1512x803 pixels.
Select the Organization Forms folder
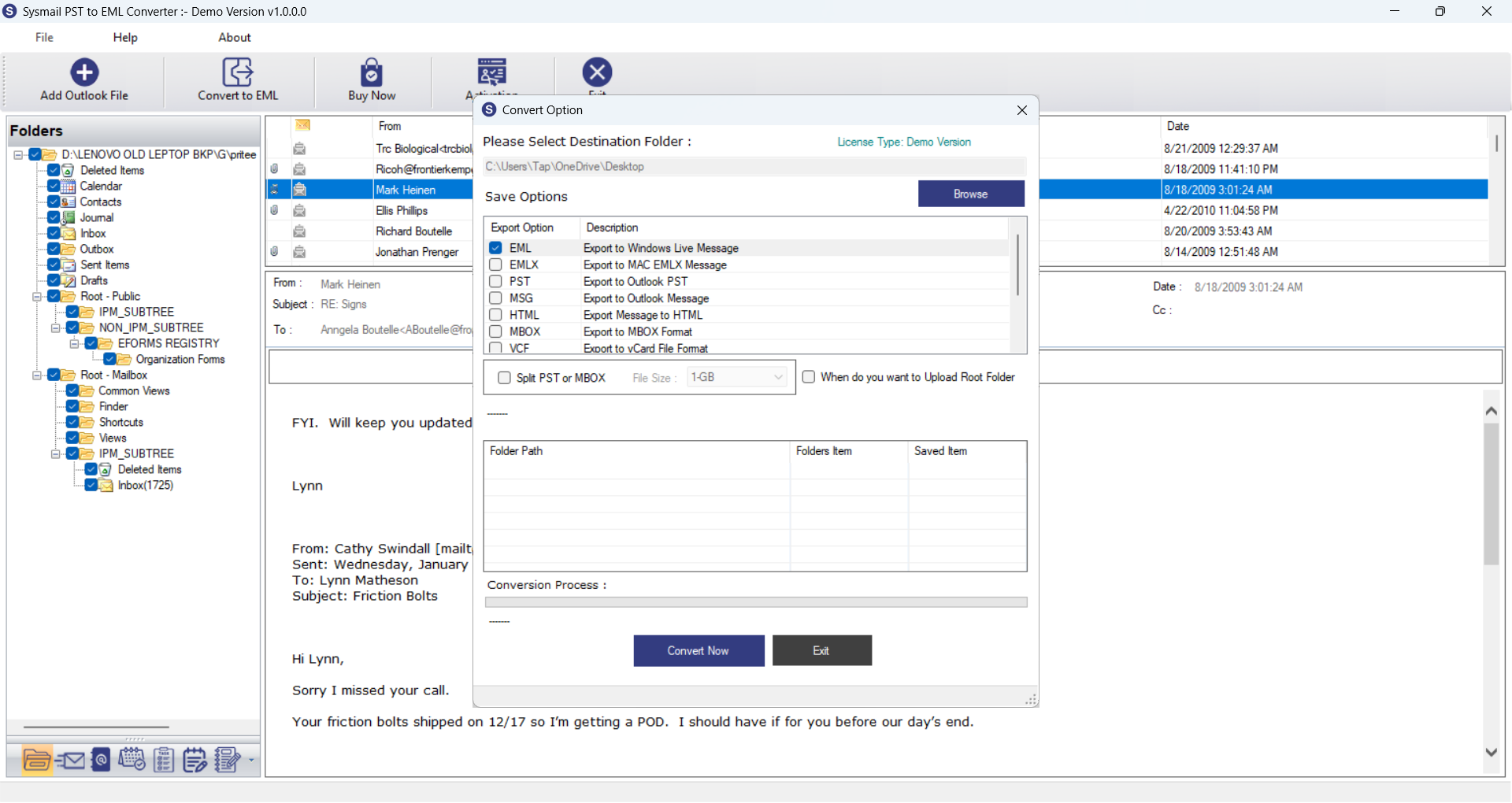[180, 360]
